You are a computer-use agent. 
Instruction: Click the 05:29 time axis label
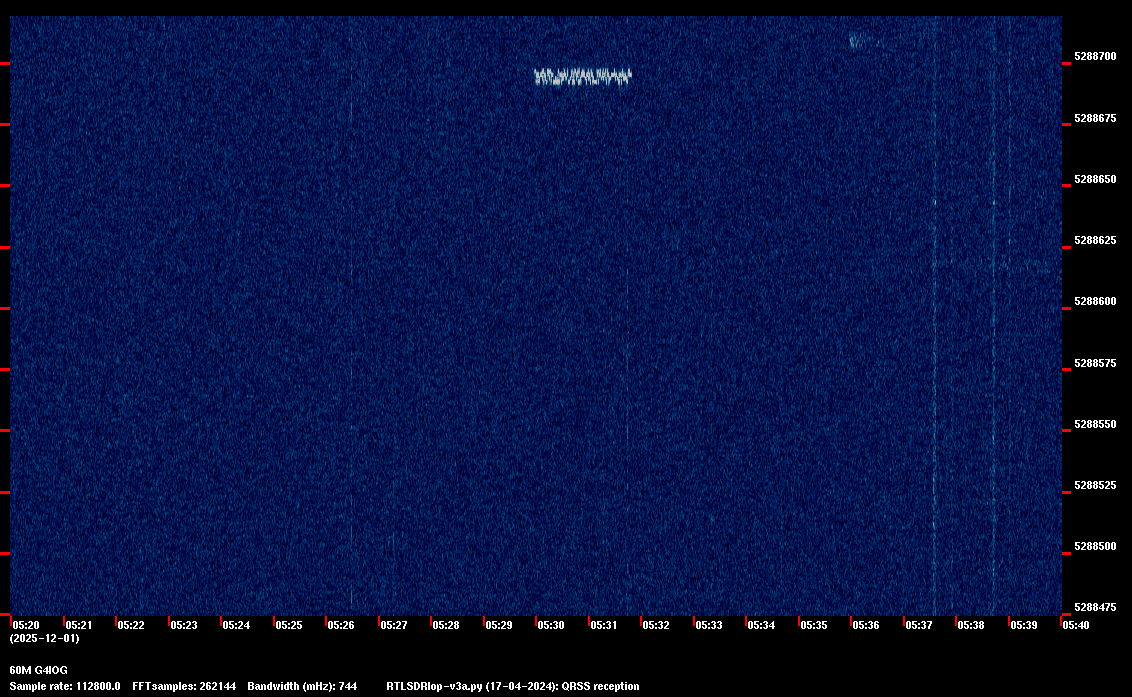[x=498, y=625]
